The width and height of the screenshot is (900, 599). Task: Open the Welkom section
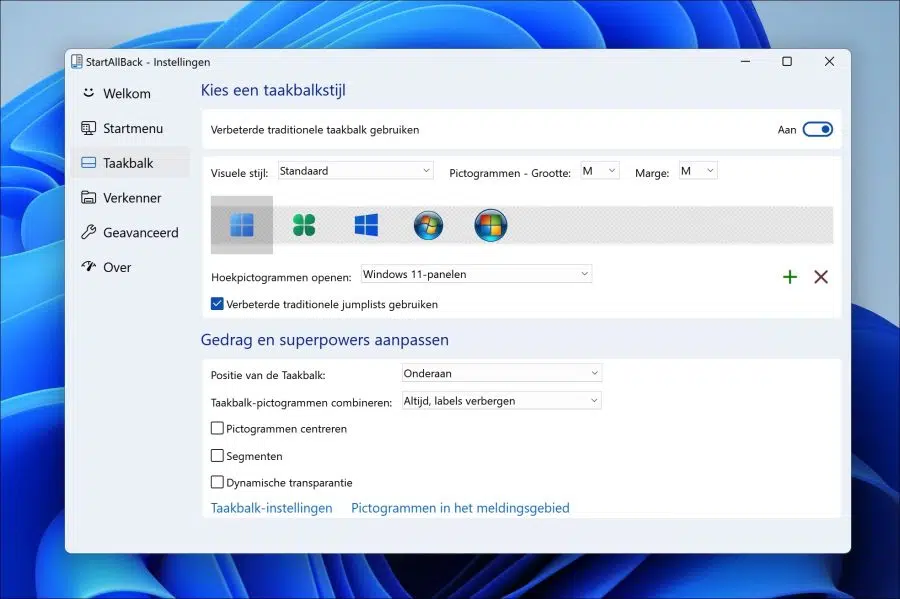[130, 94]
